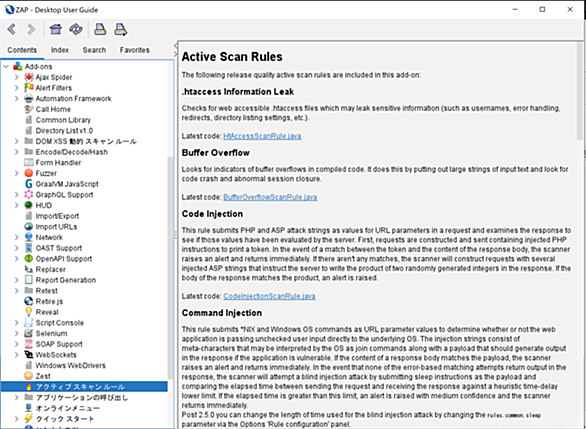Expand the GraphQL Support node
586x429 pixels.
click(x=16, y=195)
